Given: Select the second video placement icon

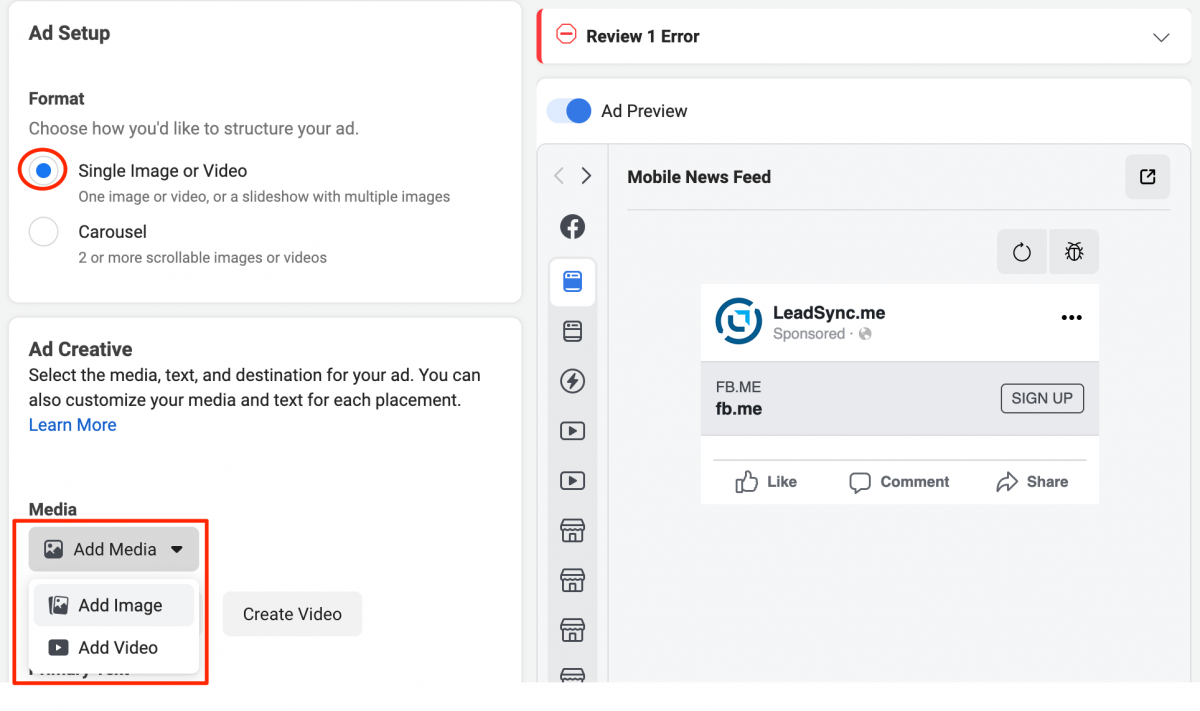Looking at the screenshot, I should (572, 480).
